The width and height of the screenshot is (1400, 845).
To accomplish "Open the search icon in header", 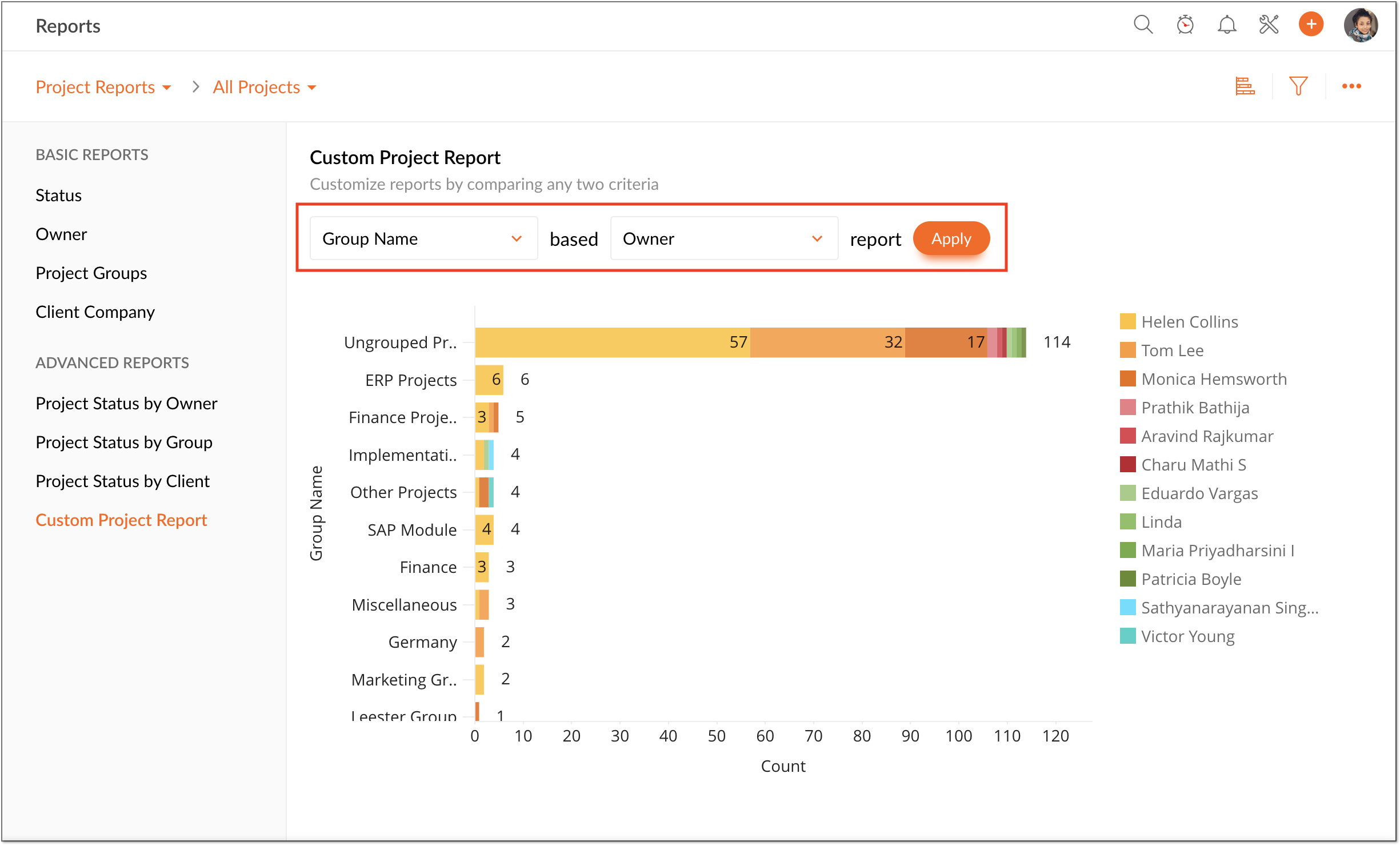I will click(1143, 25).
